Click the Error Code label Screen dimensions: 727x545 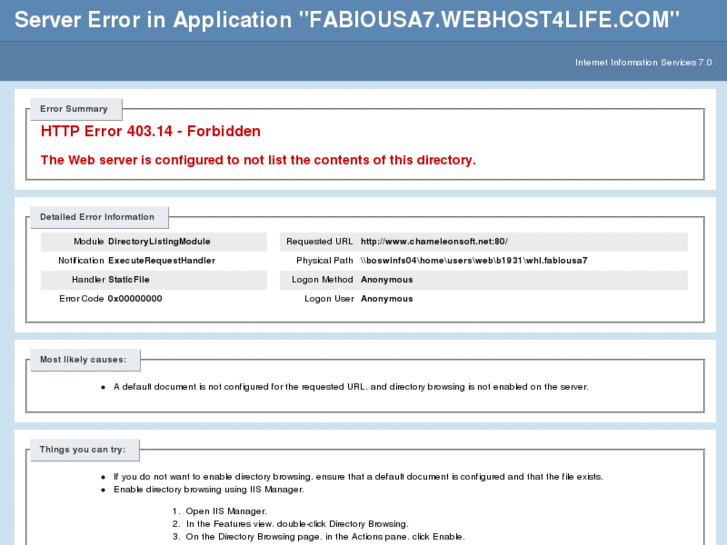coord(81,299)
